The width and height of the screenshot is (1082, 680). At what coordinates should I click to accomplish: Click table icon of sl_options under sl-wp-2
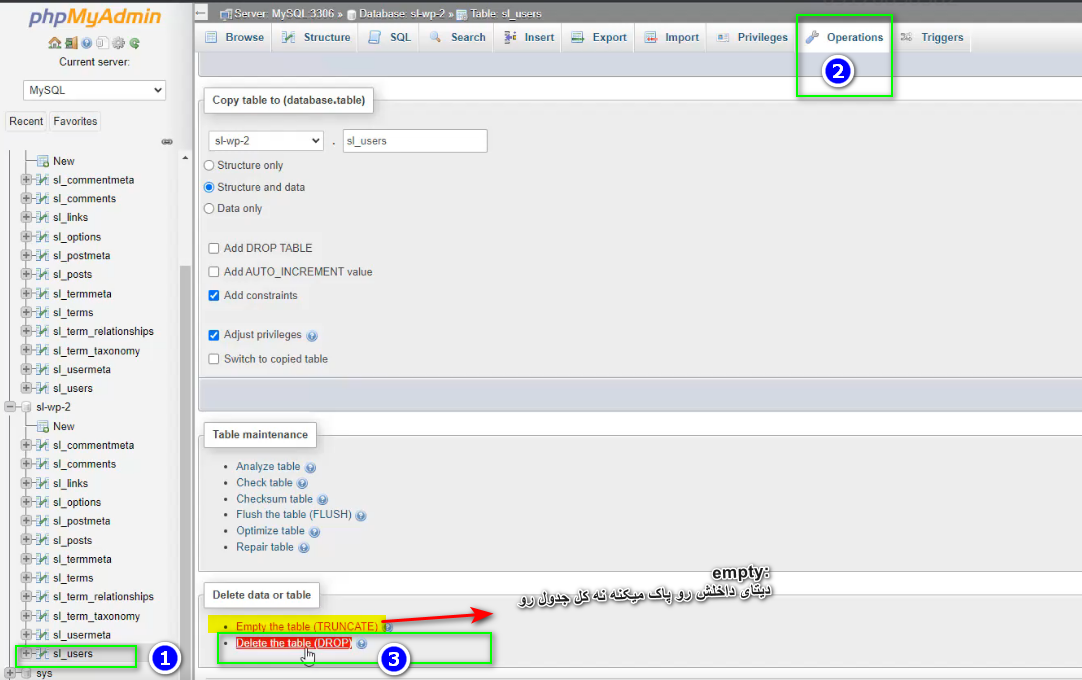[x=43, y=502]
